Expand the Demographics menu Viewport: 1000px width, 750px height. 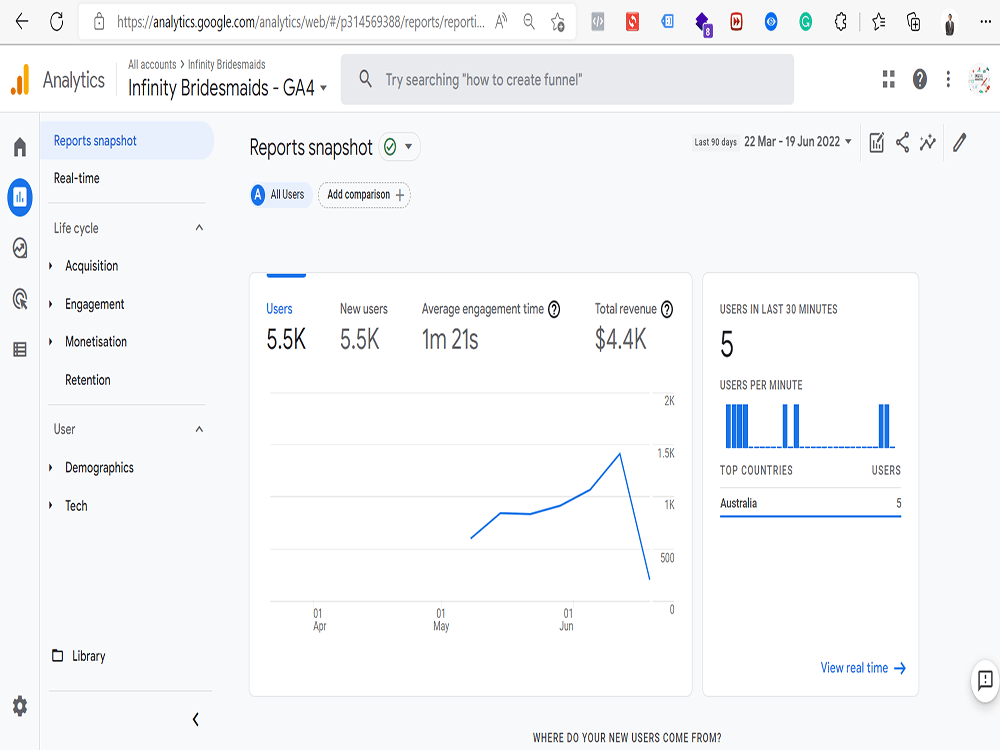[x=99, y=467]
